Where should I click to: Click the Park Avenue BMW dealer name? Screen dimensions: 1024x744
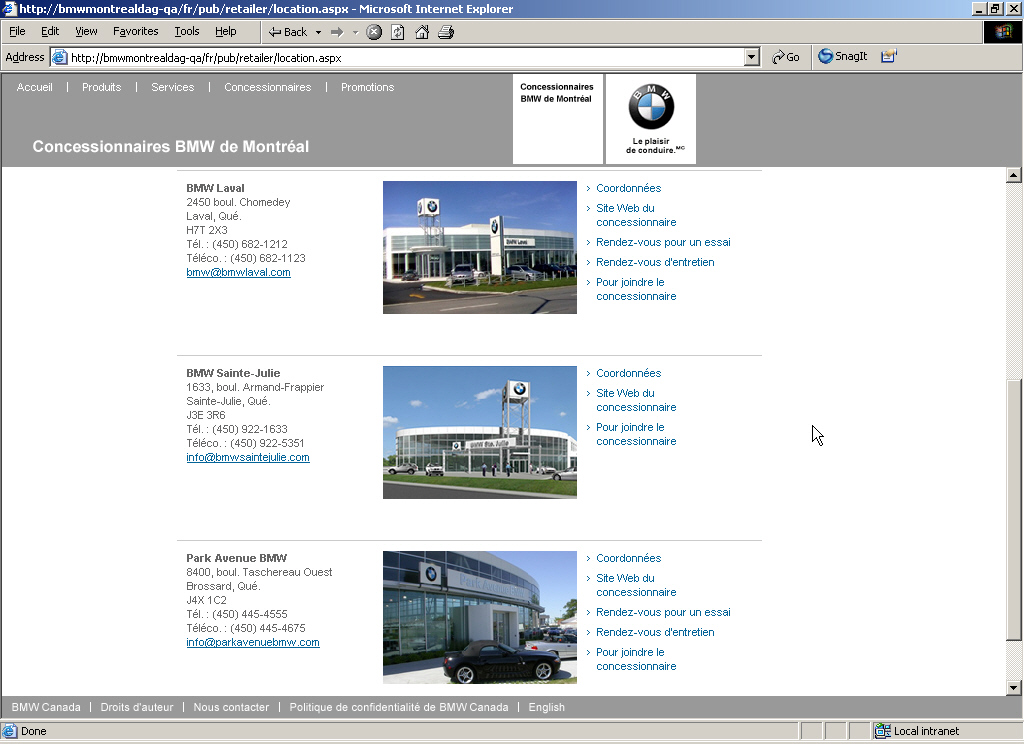[236, 558]
